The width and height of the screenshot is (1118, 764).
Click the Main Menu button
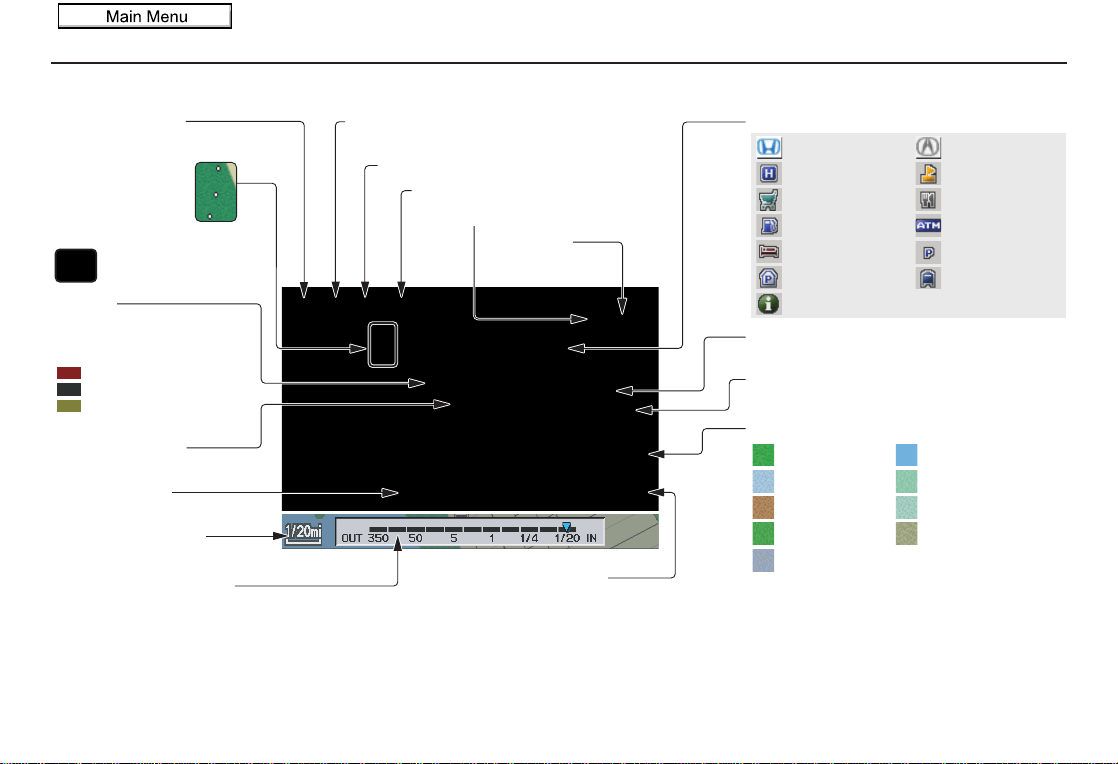tap(145, 16)
